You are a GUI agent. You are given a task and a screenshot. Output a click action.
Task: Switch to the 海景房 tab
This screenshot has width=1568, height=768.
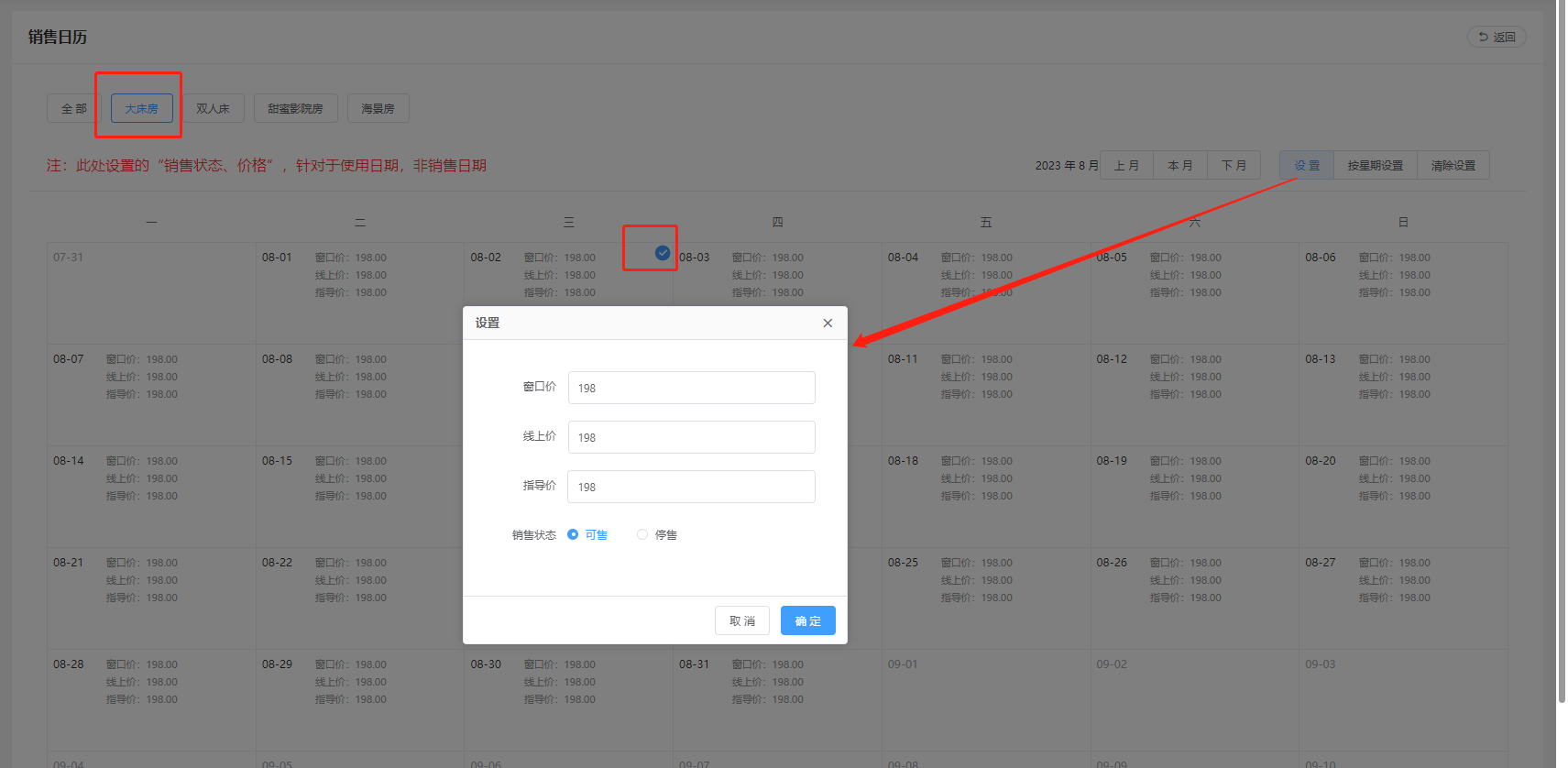pyautogui.click(x=378, y=108)
